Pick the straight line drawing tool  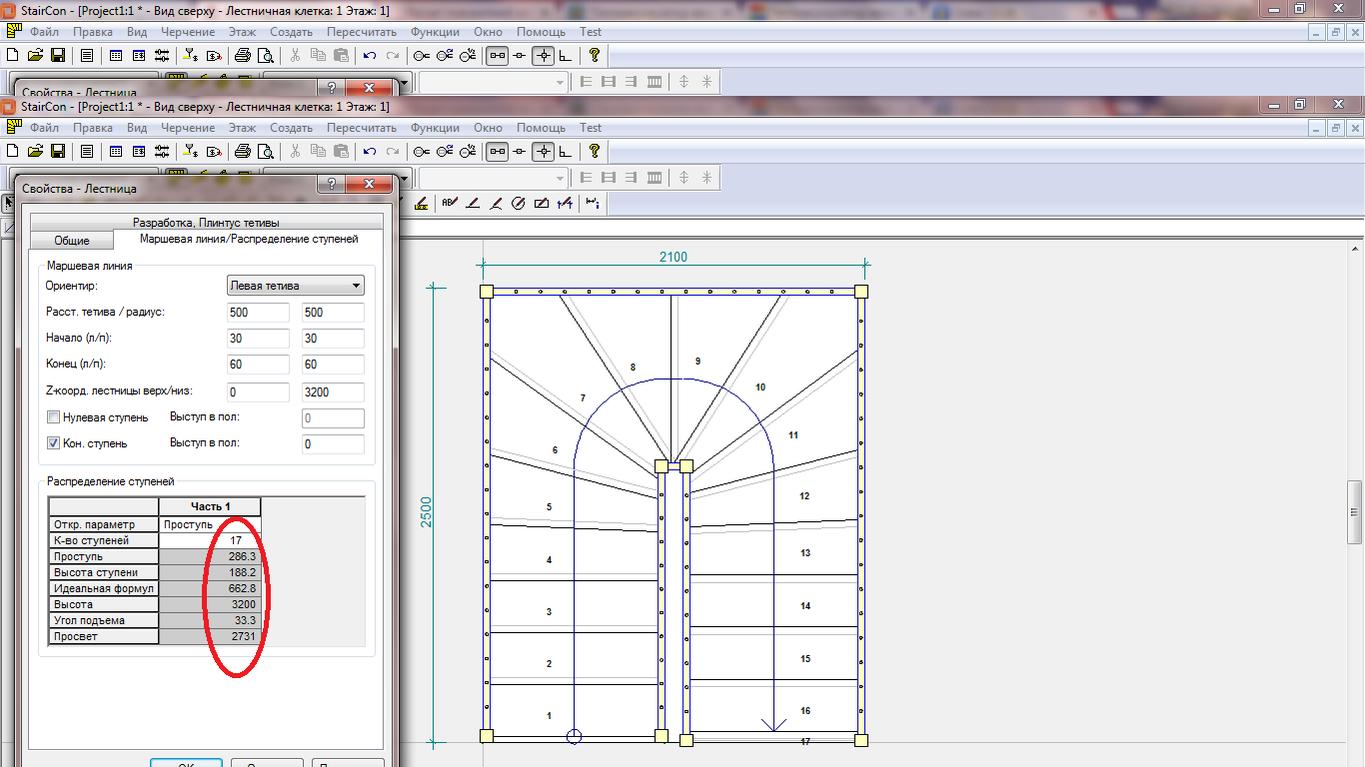click(x=473, y=203)
